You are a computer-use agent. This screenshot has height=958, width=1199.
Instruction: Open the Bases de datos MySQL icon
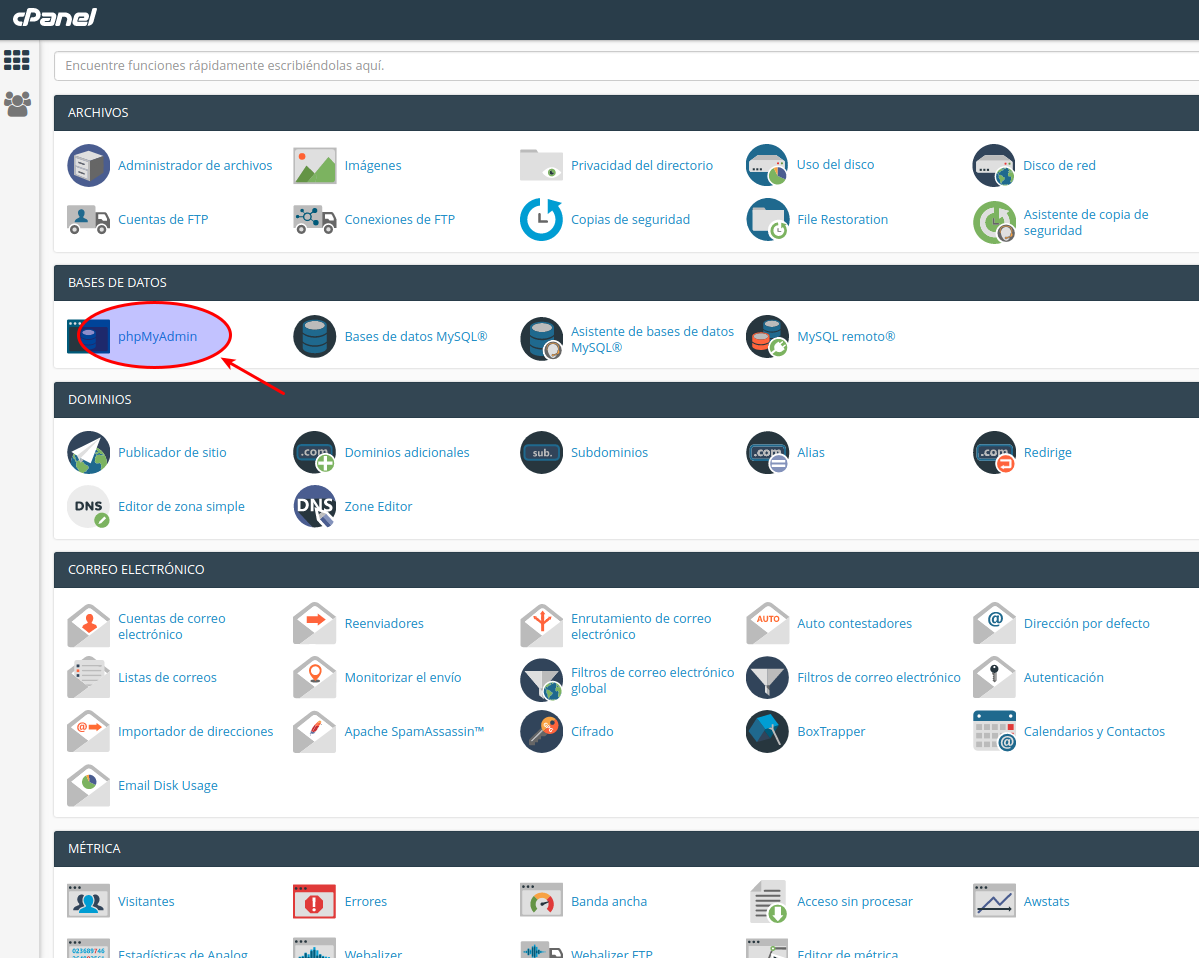pos(314,337)
